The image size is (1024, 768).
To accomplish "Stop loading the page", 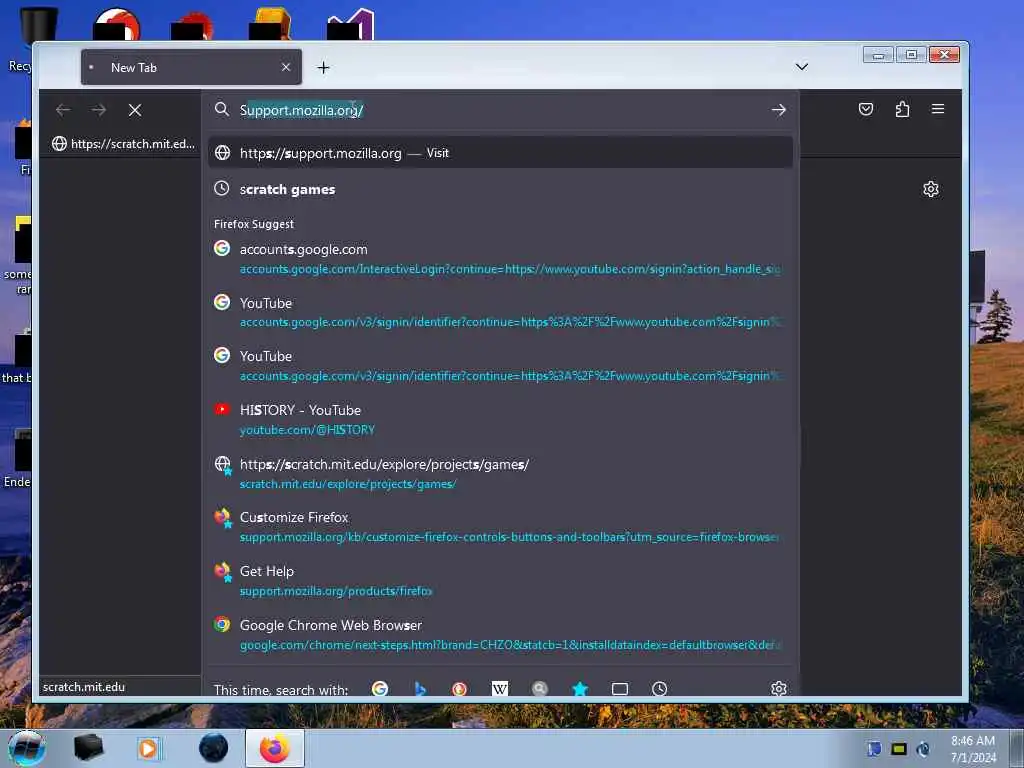I will (135, 110).
